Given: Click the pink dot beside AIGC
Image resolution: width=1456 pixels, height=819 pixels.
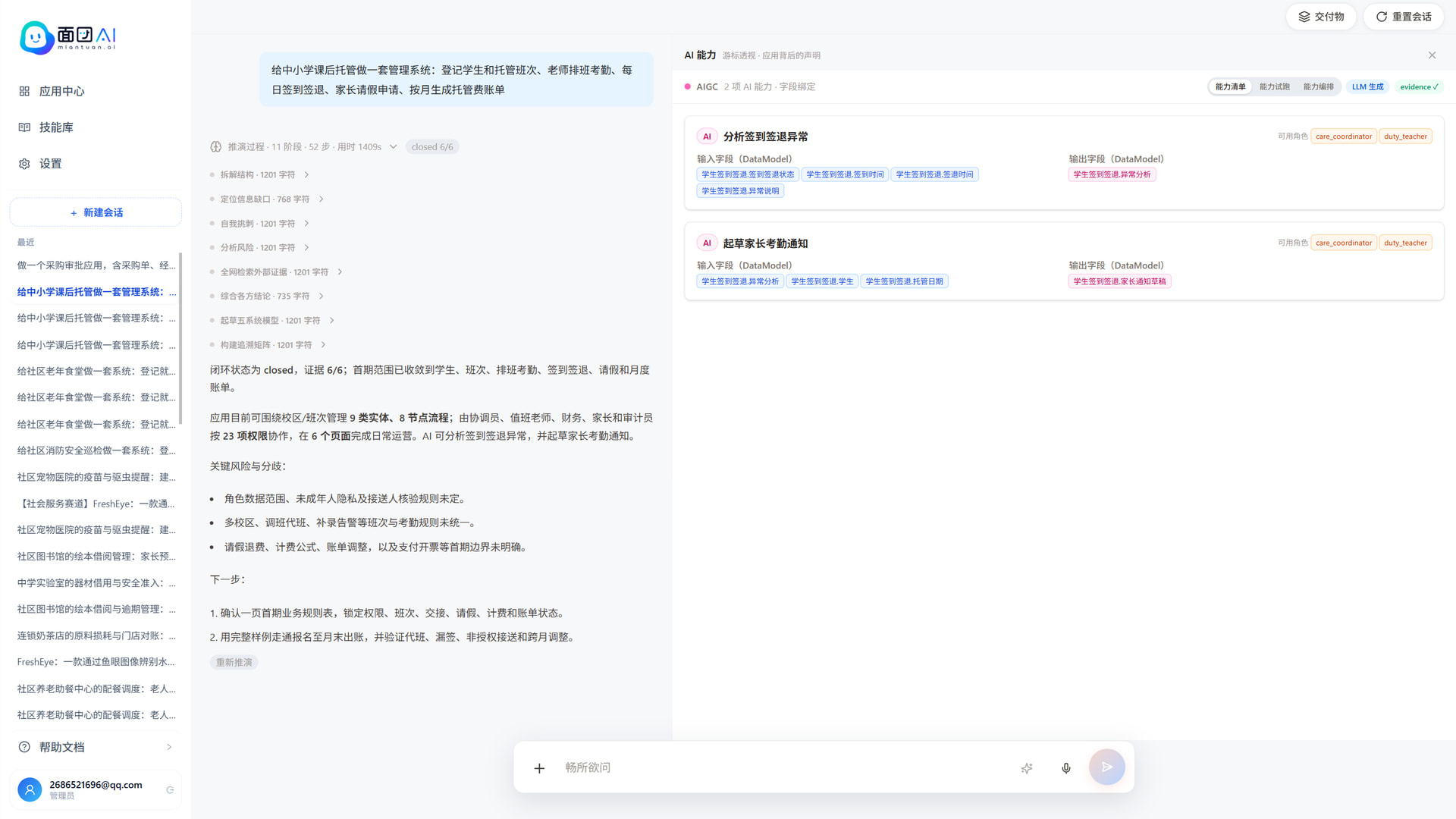Looking at the screenshot, I should (687, 86).
